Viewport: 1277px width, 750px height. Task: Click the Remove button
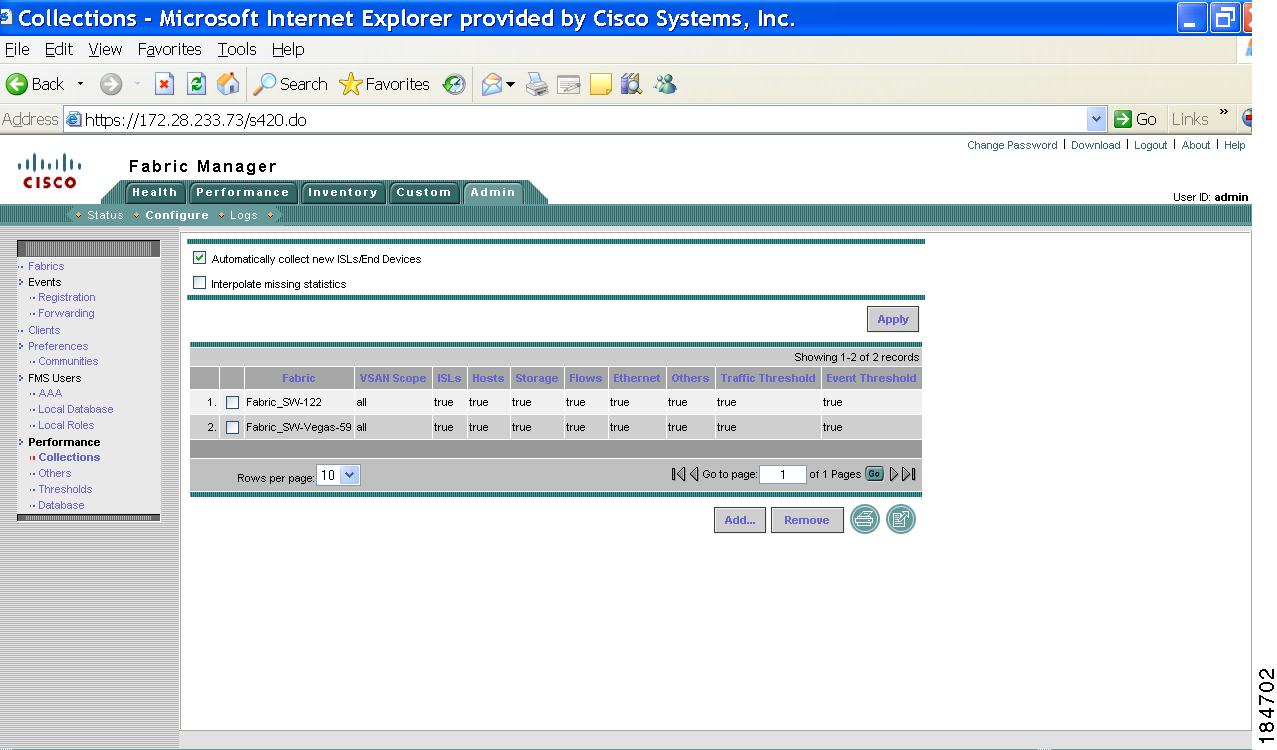click(x=807, y=520)
